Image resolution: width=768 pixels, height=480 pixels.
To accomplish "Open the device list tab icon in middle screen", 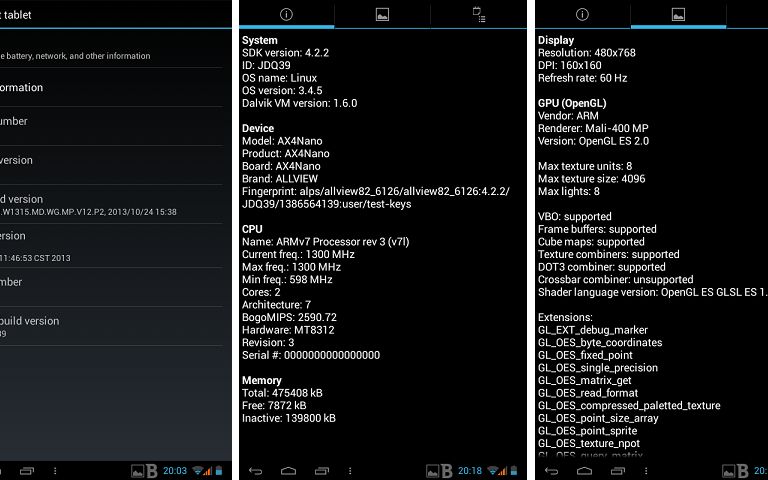I will tap(478, 14).
